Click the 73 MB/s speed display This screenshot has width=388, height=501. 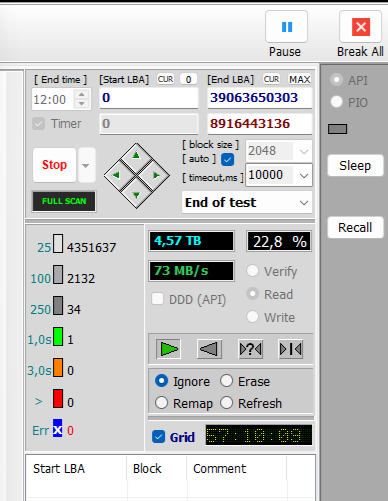(192, 271)
